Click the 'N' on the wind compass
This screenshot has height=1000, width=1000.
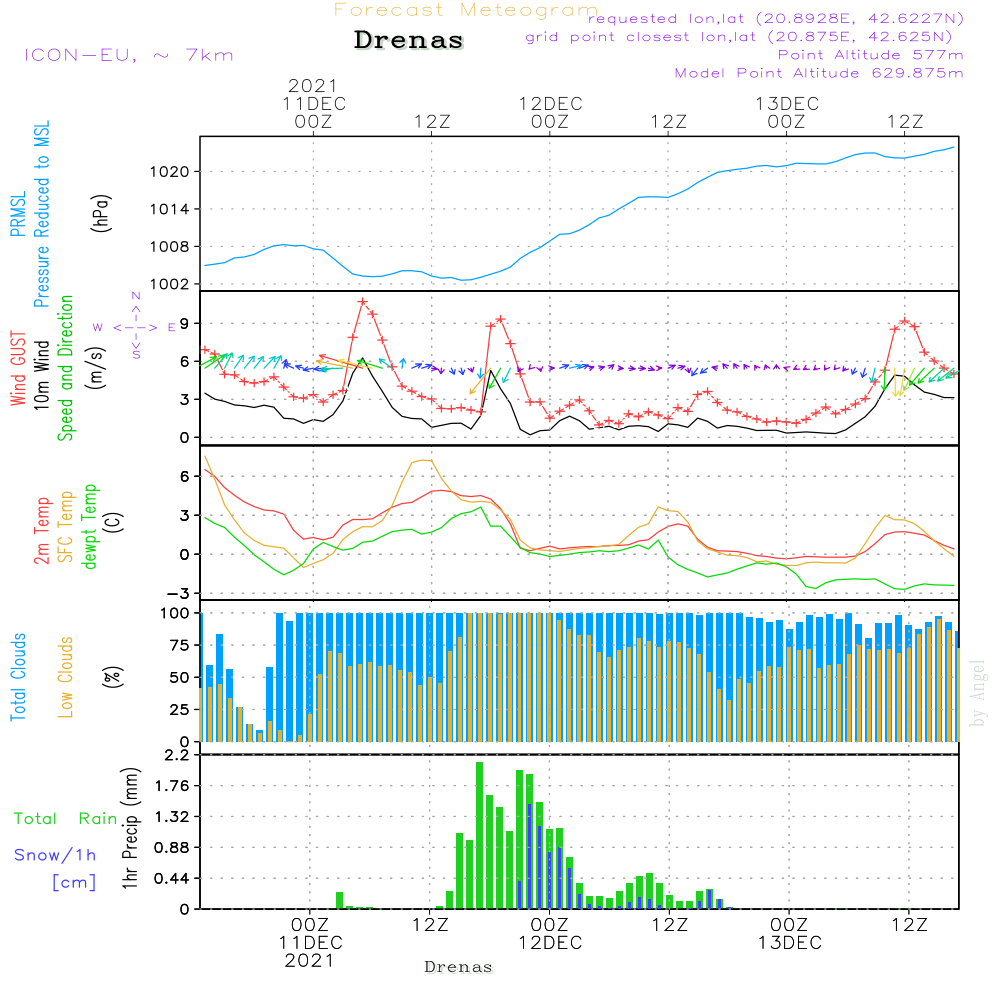click(x=136, y=296)
